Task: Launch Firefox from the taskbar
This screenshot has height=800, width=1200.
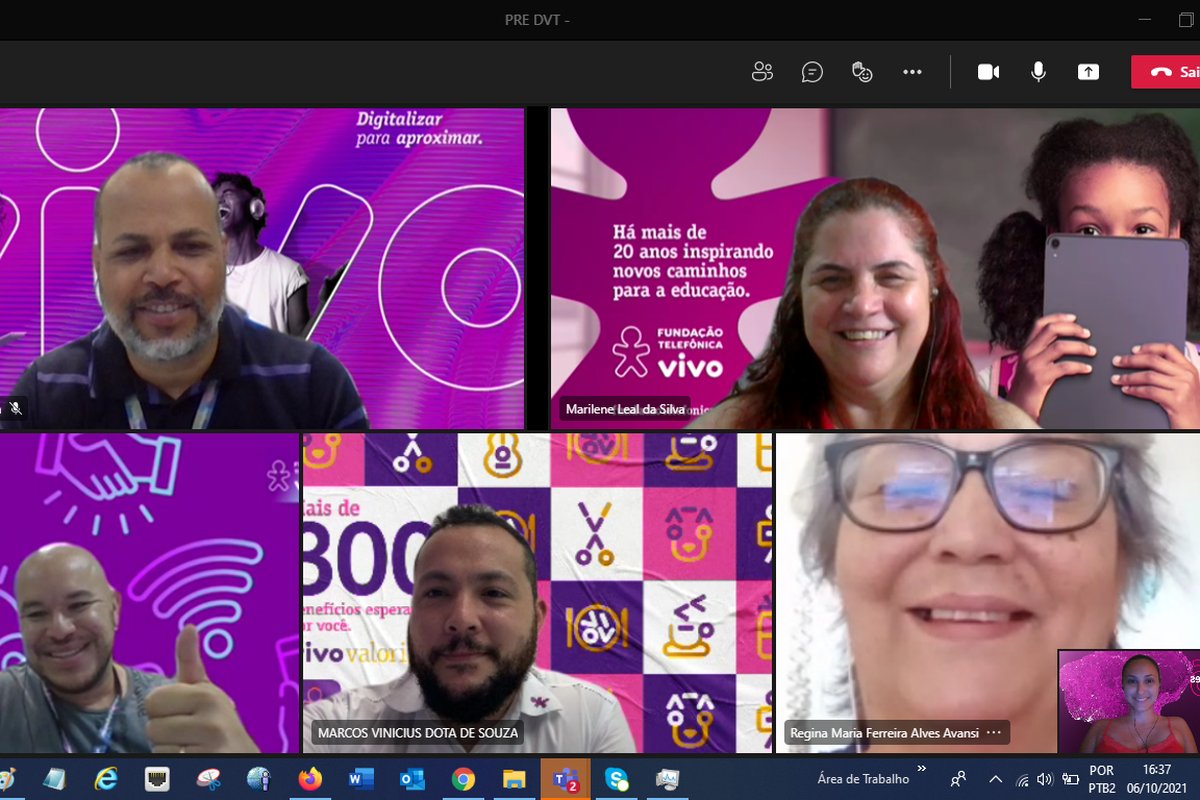Action: click(x=310, y=779)
